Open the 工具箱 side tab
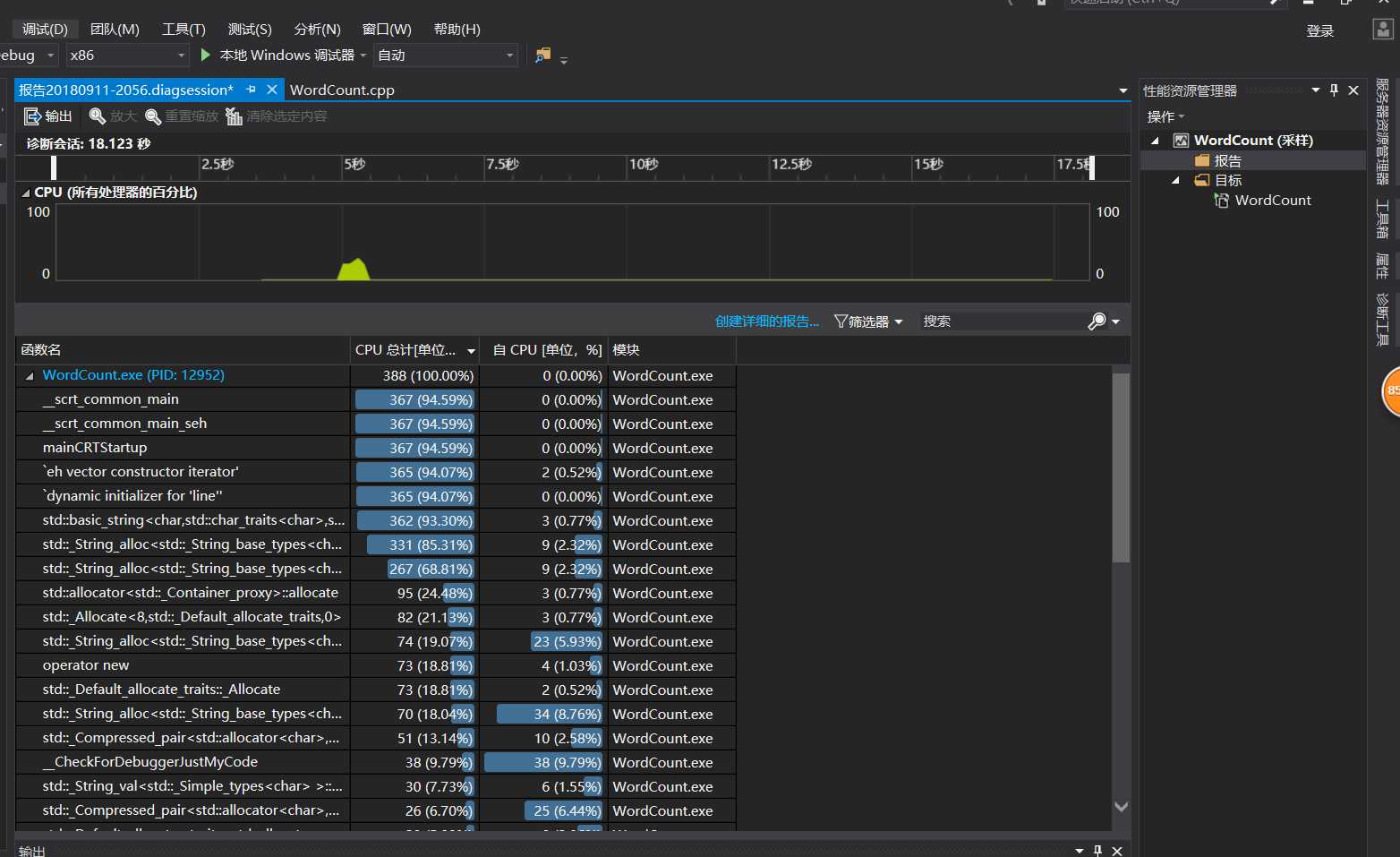 [1383, 219]
